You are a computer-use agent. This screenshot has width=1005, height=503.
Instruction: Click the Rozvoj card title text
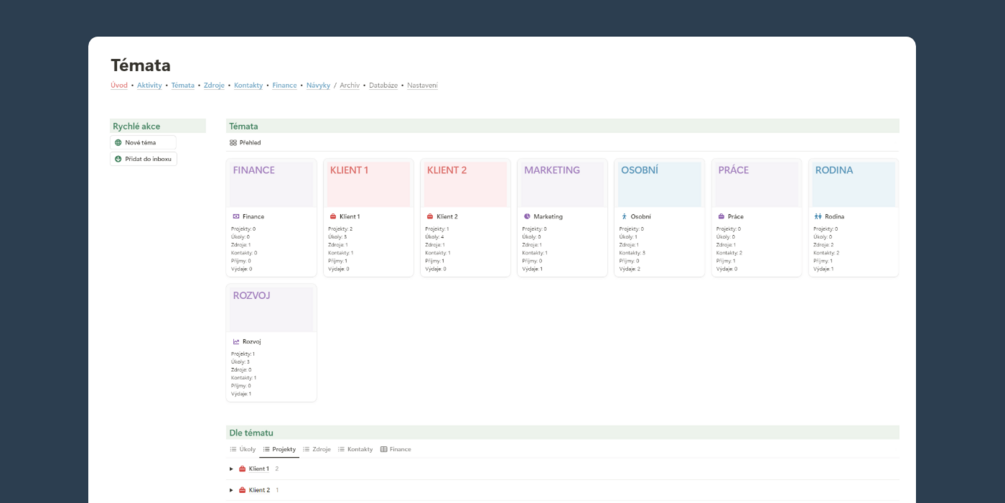click(x=252, y=342)
